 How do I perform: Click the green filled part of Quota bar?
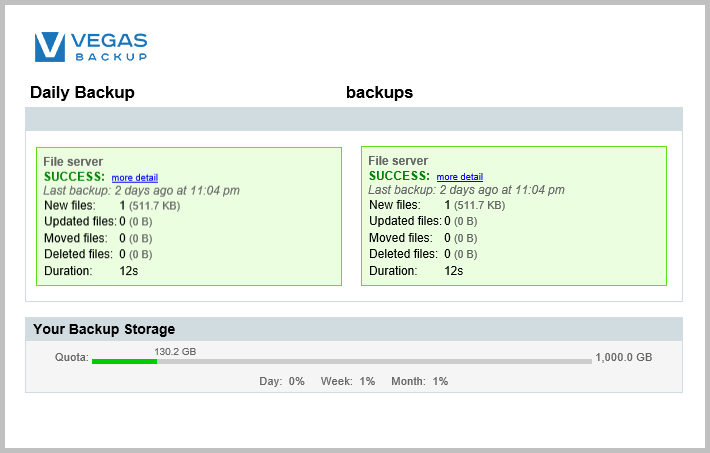click(x=124, y=361)
